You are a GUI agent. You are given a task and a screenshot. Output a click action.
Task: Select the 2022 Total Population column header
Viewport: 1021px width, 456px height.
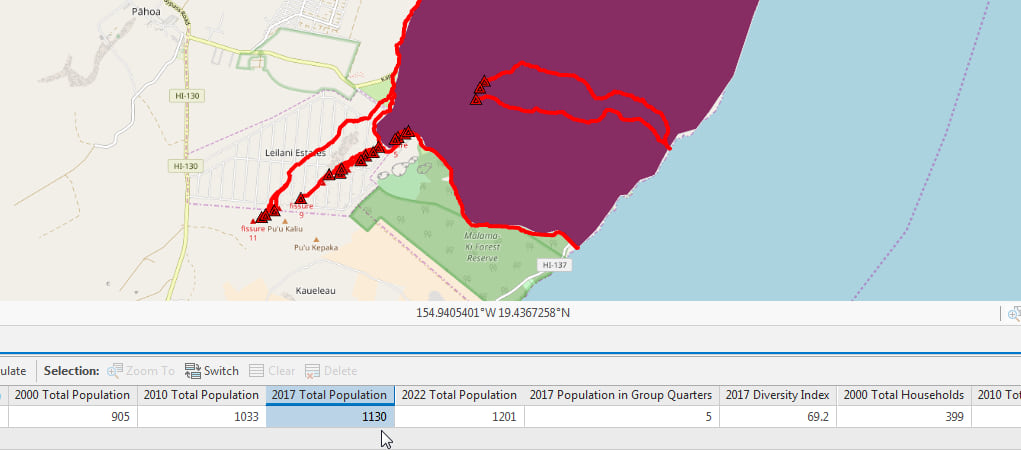tap(459, 395)
